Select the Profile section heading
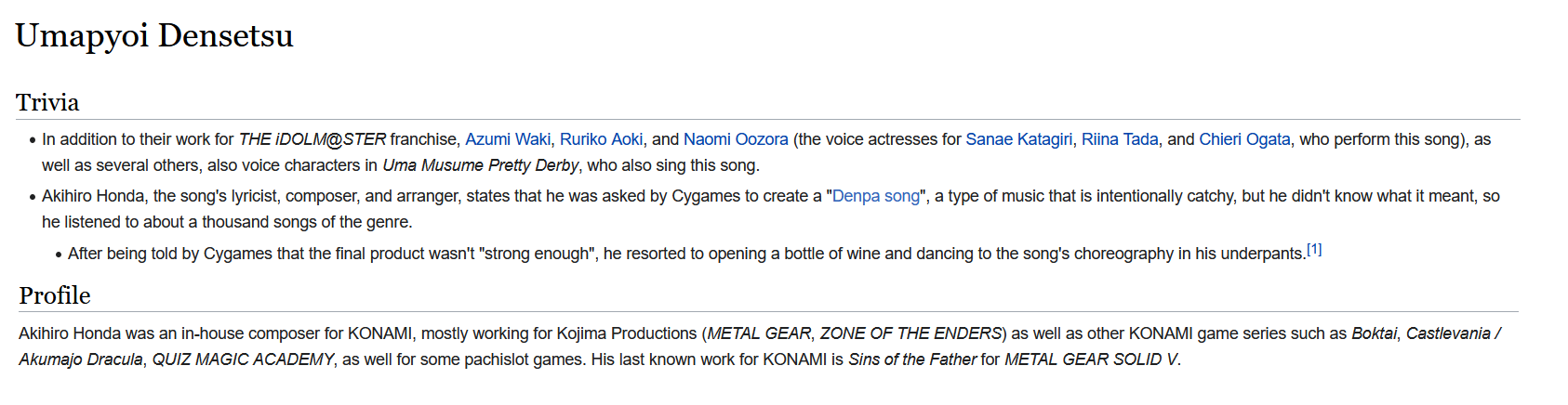 55,295
